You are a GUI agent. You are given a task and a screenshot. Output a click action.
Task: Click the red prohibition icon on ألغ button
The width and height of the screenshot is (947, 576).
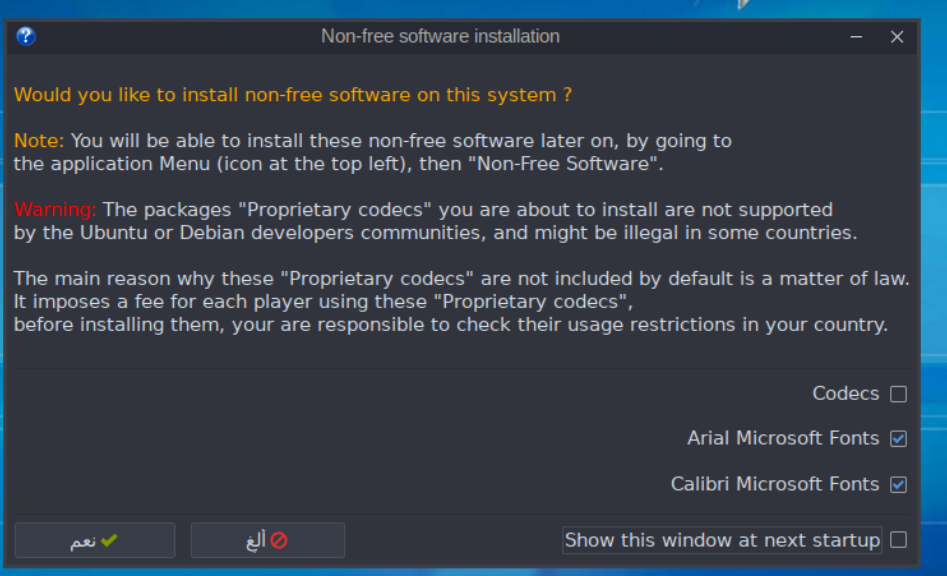pyautogui.click(x=280, y=540)
